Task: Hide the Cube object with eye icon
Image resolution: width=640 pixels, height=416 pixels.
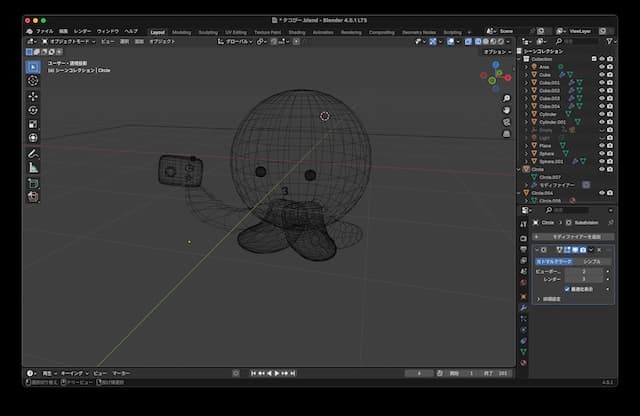Action: pos(602,75)
